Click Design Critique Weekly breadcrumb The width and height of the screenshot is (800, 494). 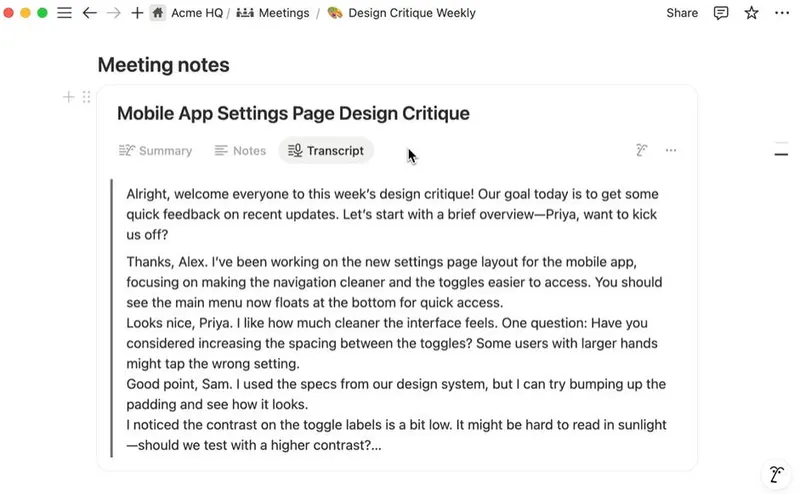[402, 13]
